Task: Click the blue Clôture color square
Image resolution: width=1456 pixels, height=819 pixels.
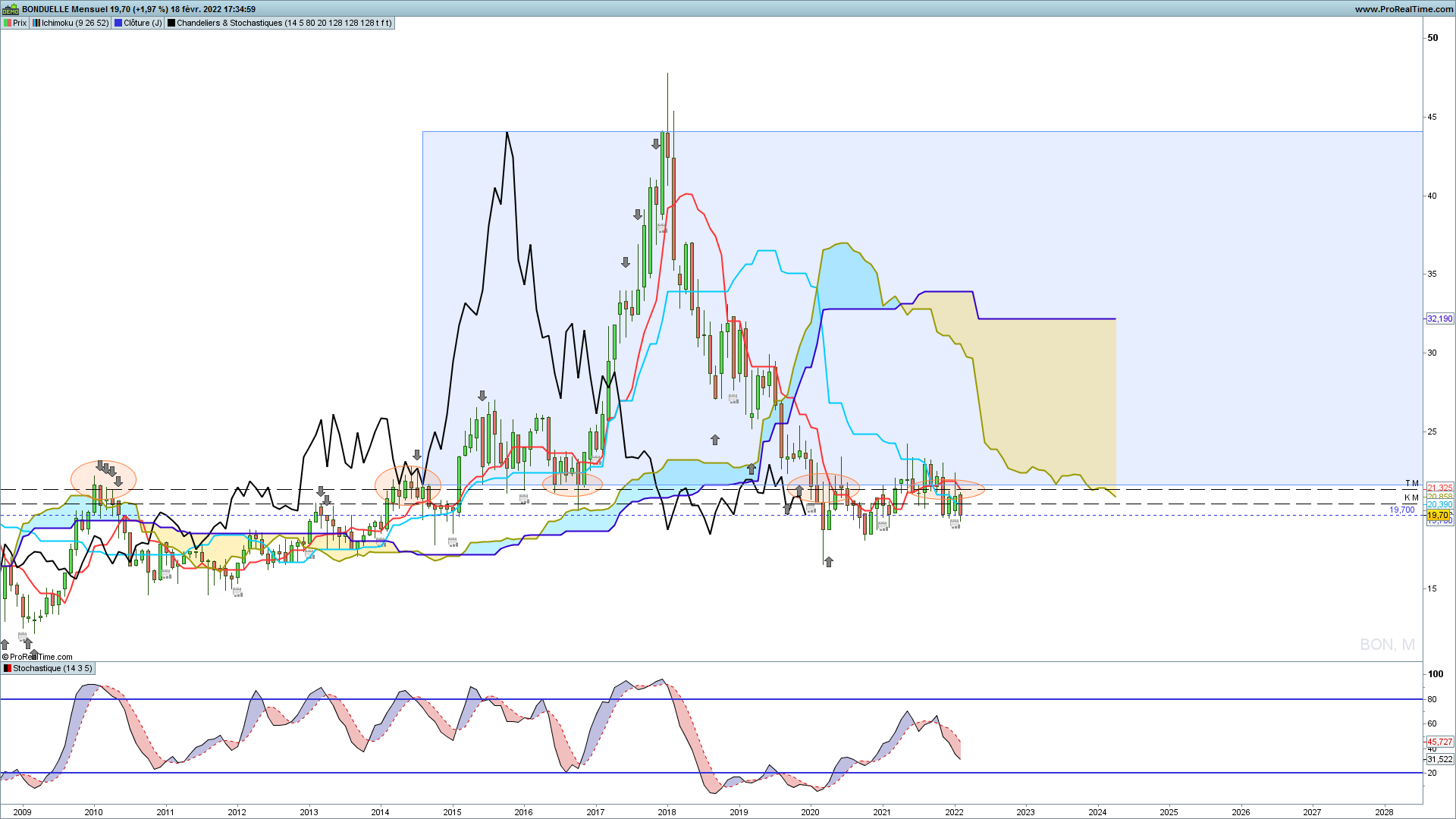Action: tap(118, 23)
